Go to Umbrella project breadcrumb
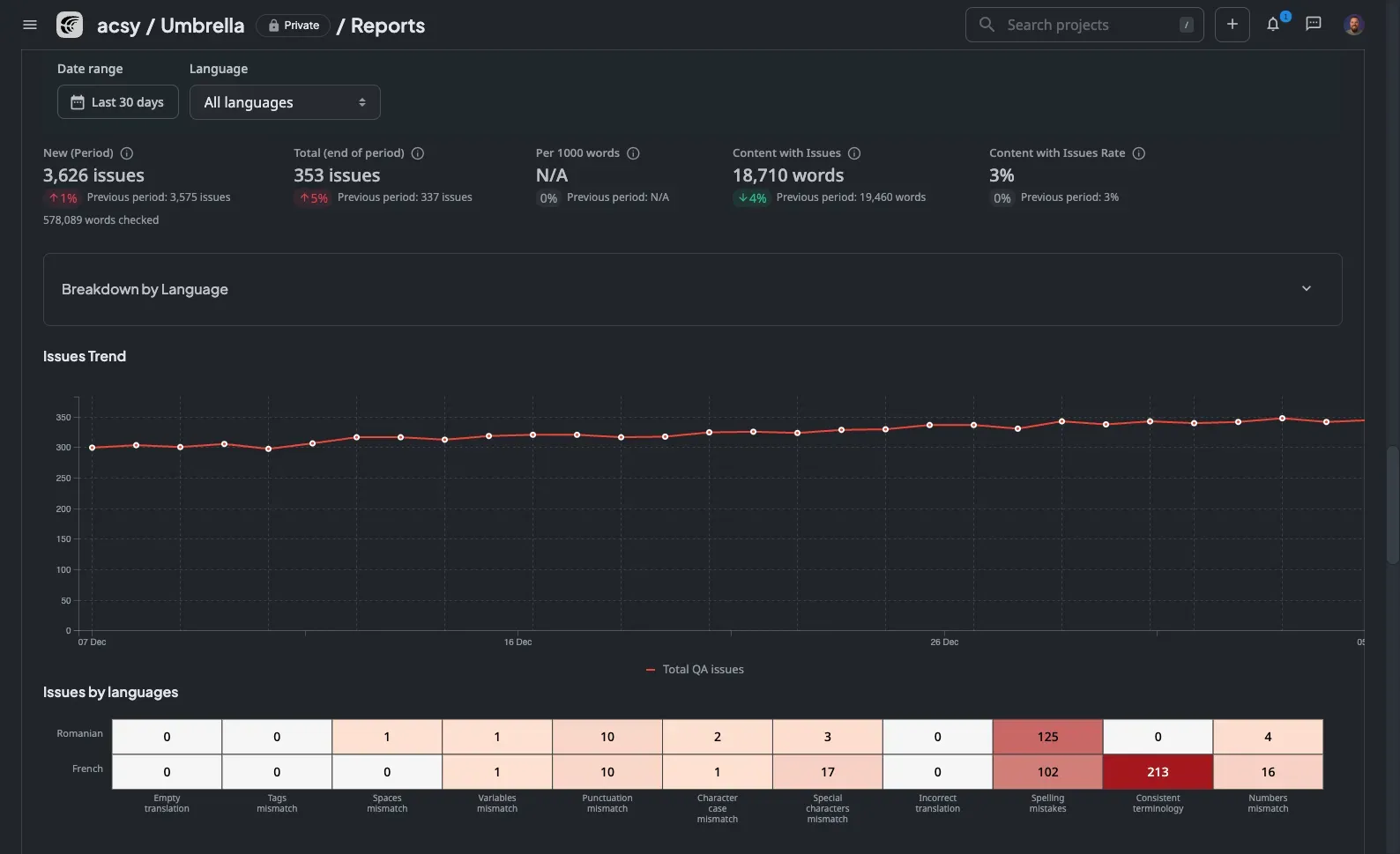The width and height of the screenshot is (1400, 854). [x=202, y=26]
